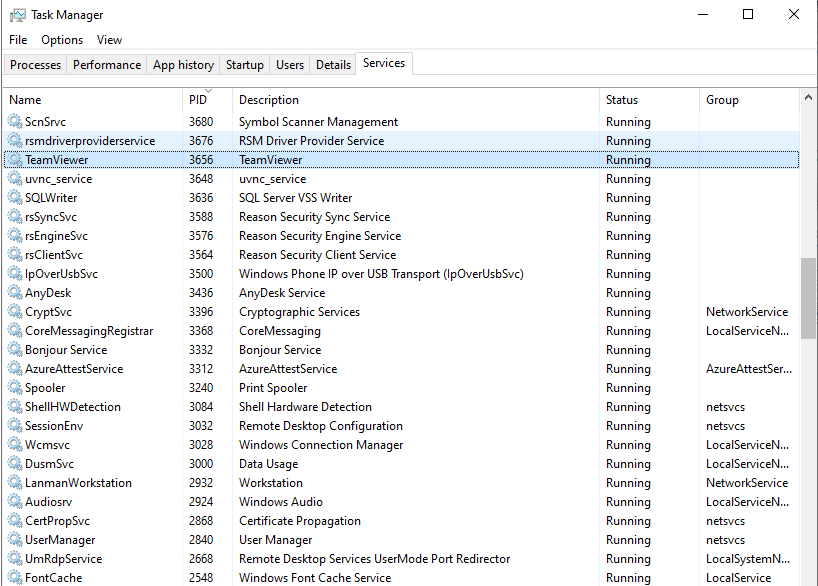The image size is (818, 586).
Task: Click 'Remote Desktop Services UserMode Port Redirector'
Action: point(374,559)
